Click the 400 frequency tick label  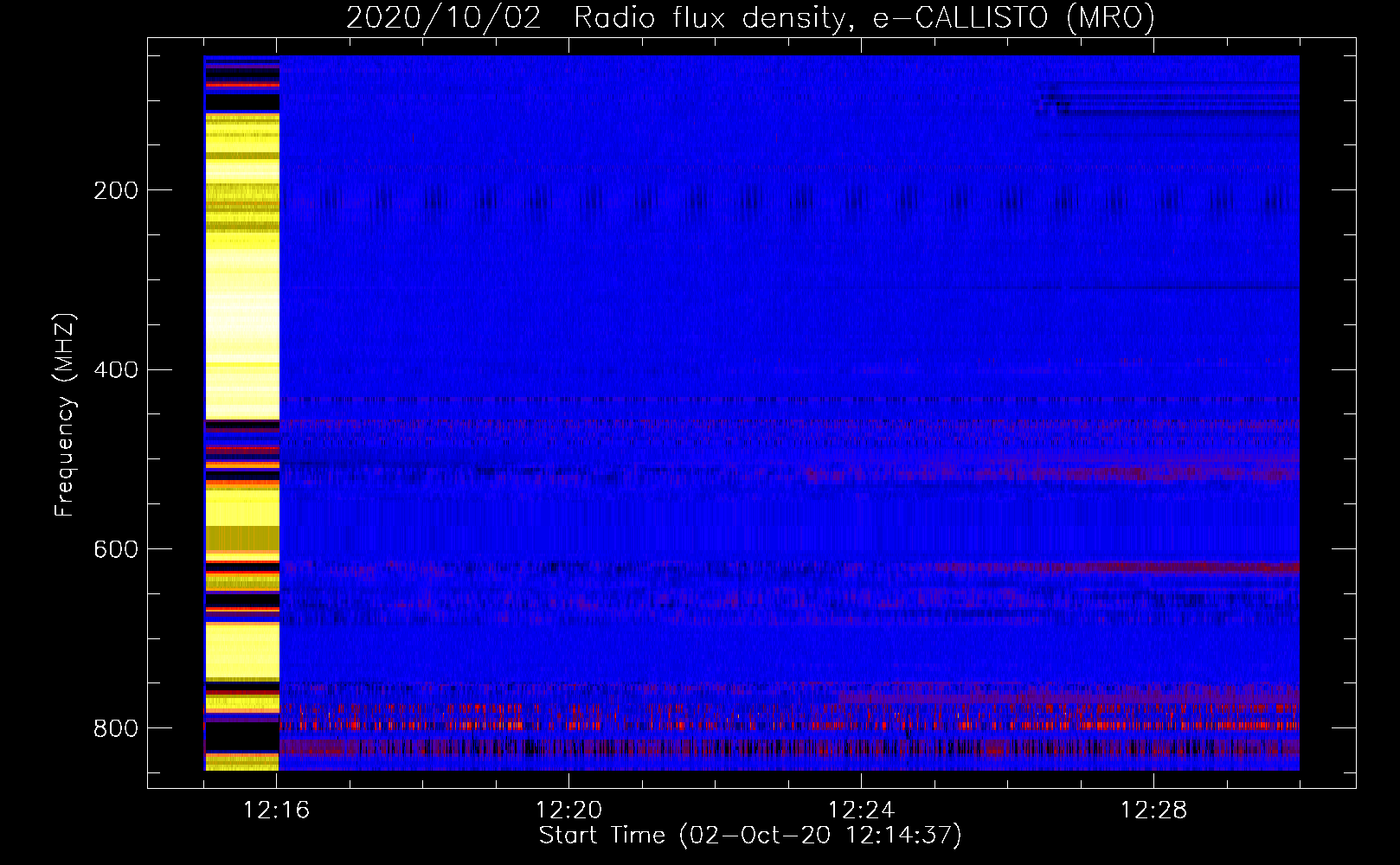tap(116, 370)
